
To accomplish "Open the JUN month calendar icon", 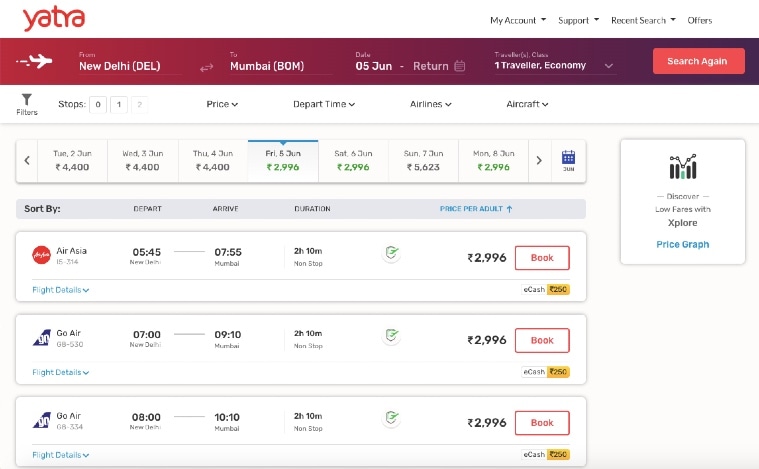I will tap(568, 161).
